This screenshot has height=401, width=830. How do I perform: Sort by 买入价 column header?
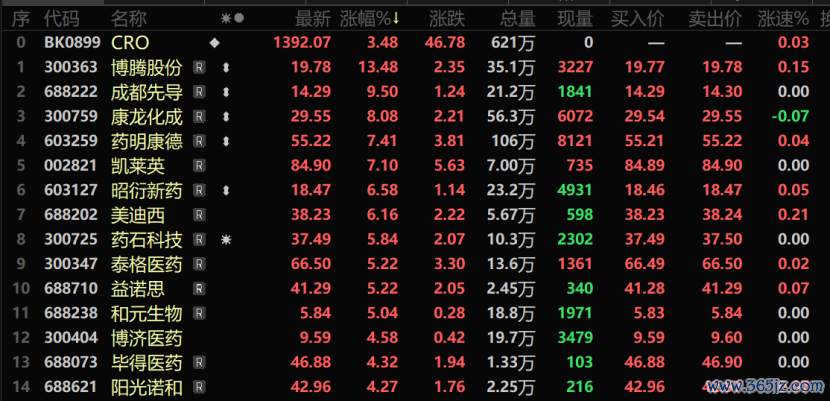[637, 19]
